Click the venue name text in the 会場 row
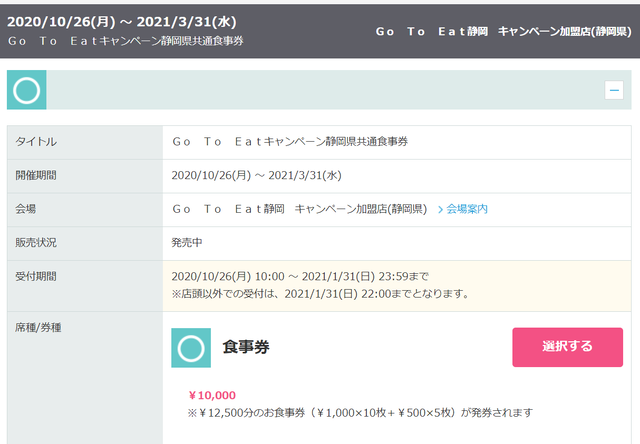 [299, 209]
